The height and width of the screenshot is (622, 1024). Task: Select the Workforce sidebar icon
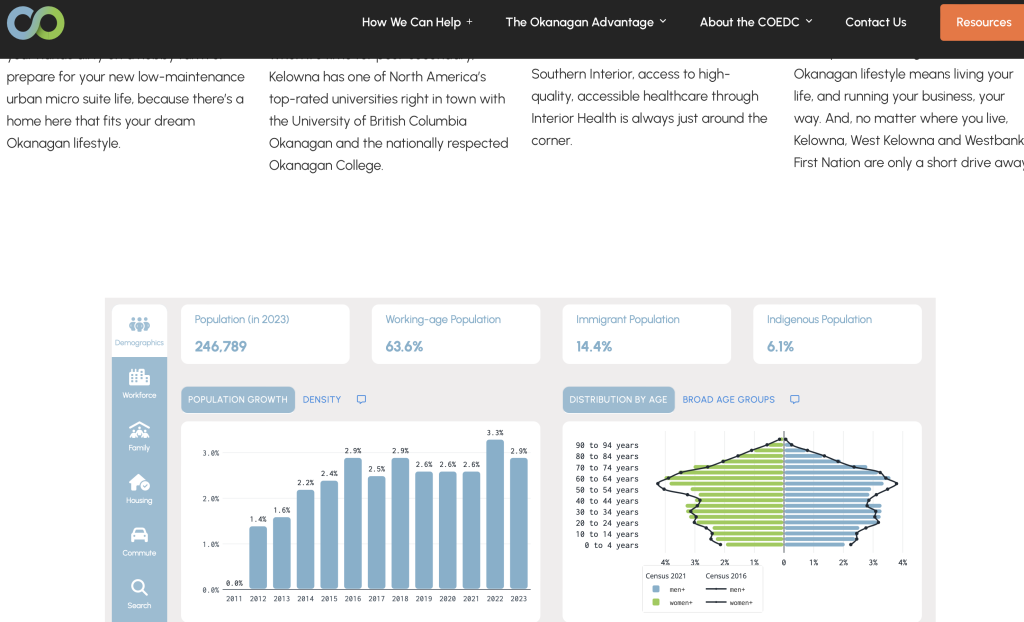click(139, 383)
